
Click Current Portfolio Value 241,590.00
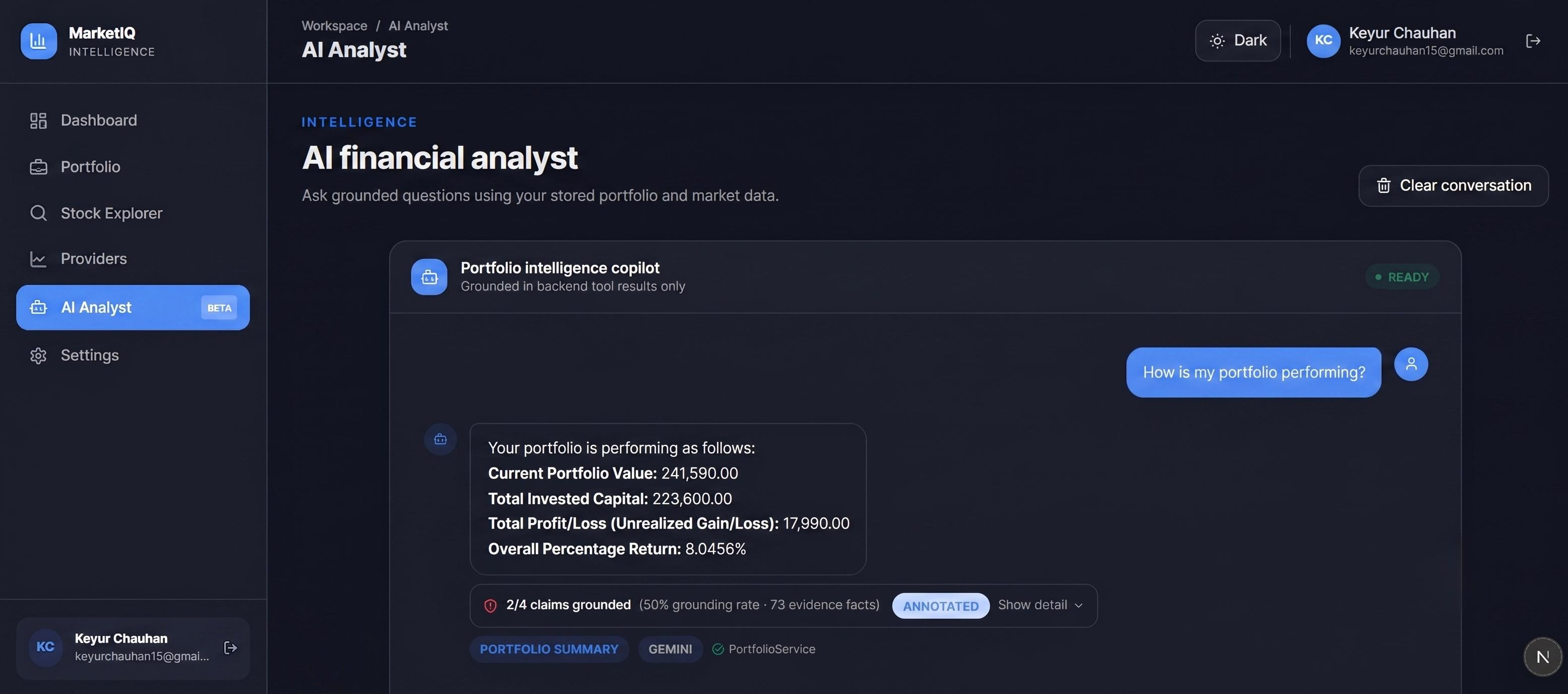pyautogui.click(x=613, y=473)
